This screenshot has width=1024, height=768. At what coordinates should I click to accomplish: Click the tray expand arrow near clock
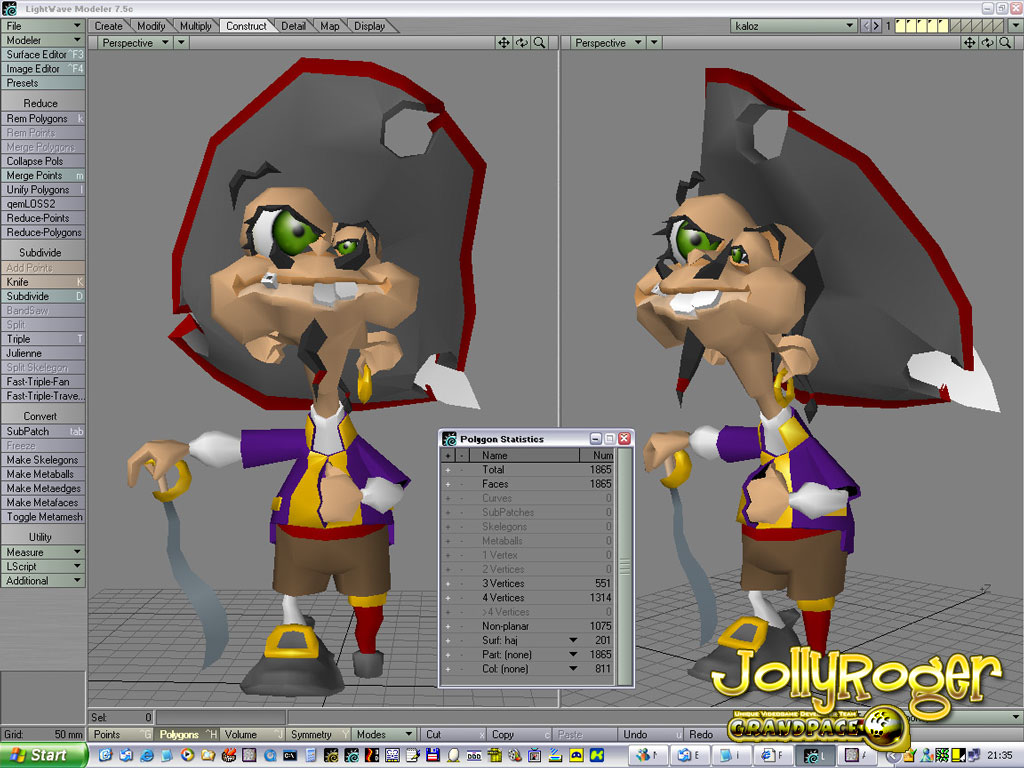[892, 756]
